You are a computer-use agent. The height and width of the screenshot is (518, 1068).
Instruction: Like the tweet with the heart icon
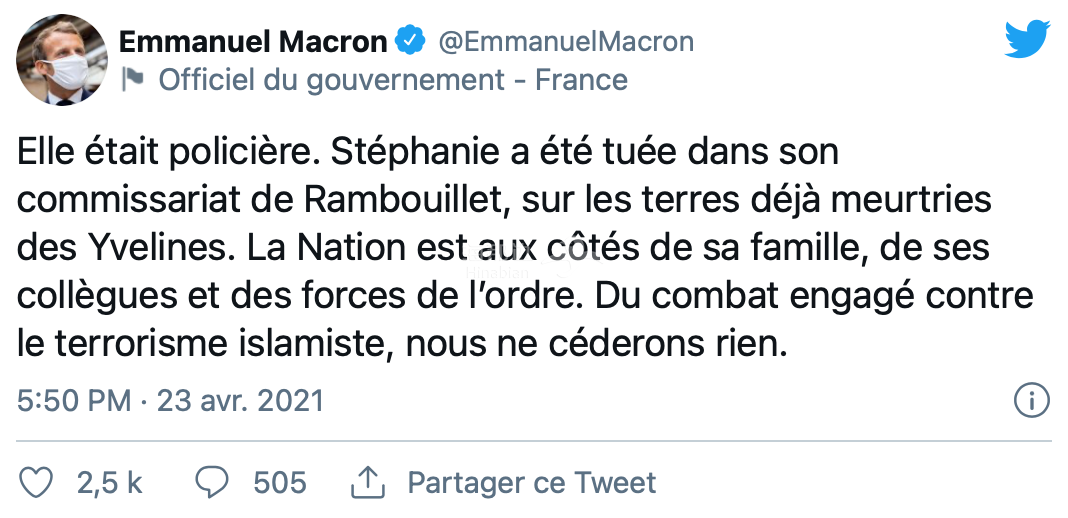(x=36, y=483)
